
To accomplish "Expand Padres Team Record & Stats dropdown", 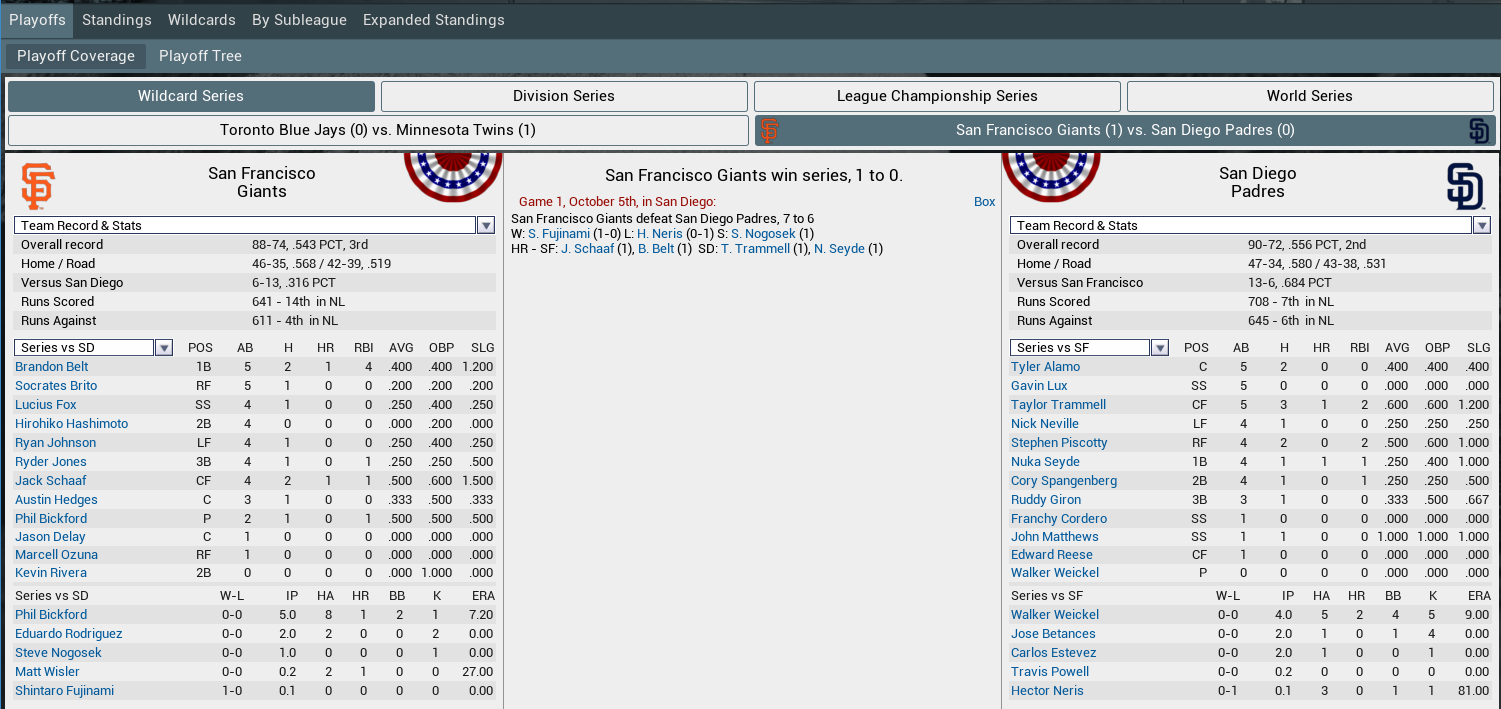I will pos(1481,226).
